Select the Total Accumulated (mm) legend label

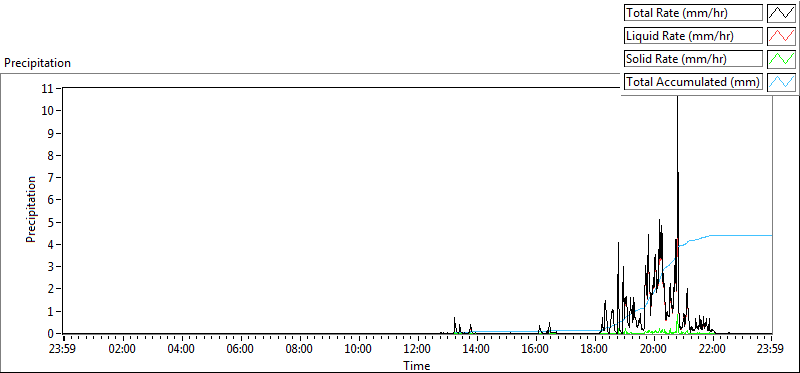pyautogui.click(x=693, y=82)
